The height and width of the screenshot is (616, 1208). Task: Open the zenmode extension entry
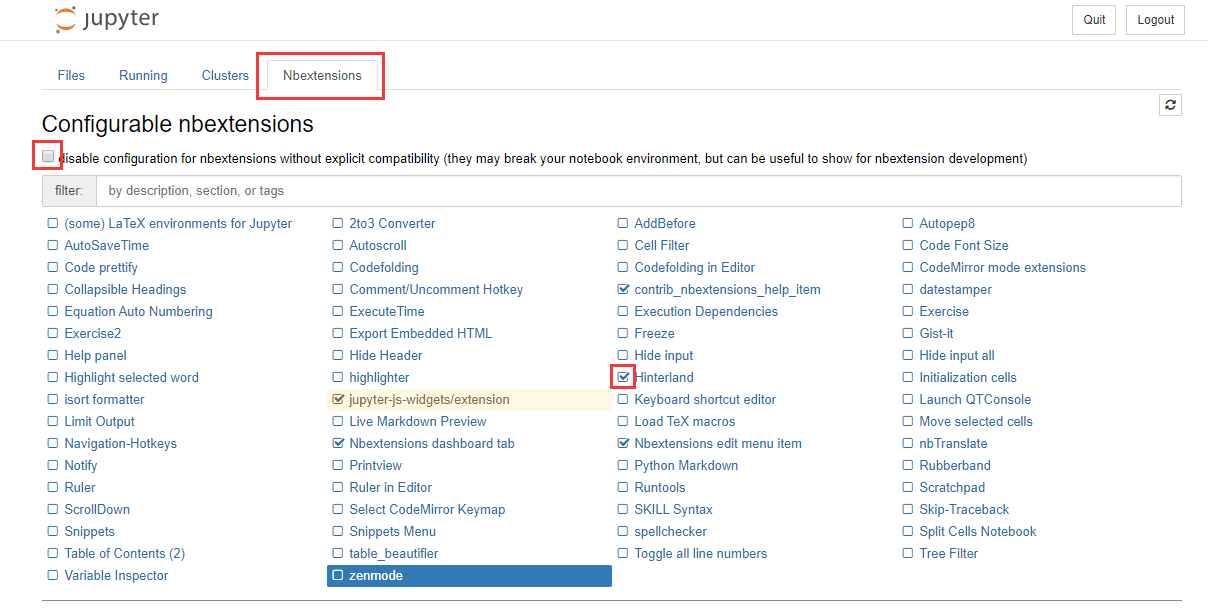376,575
